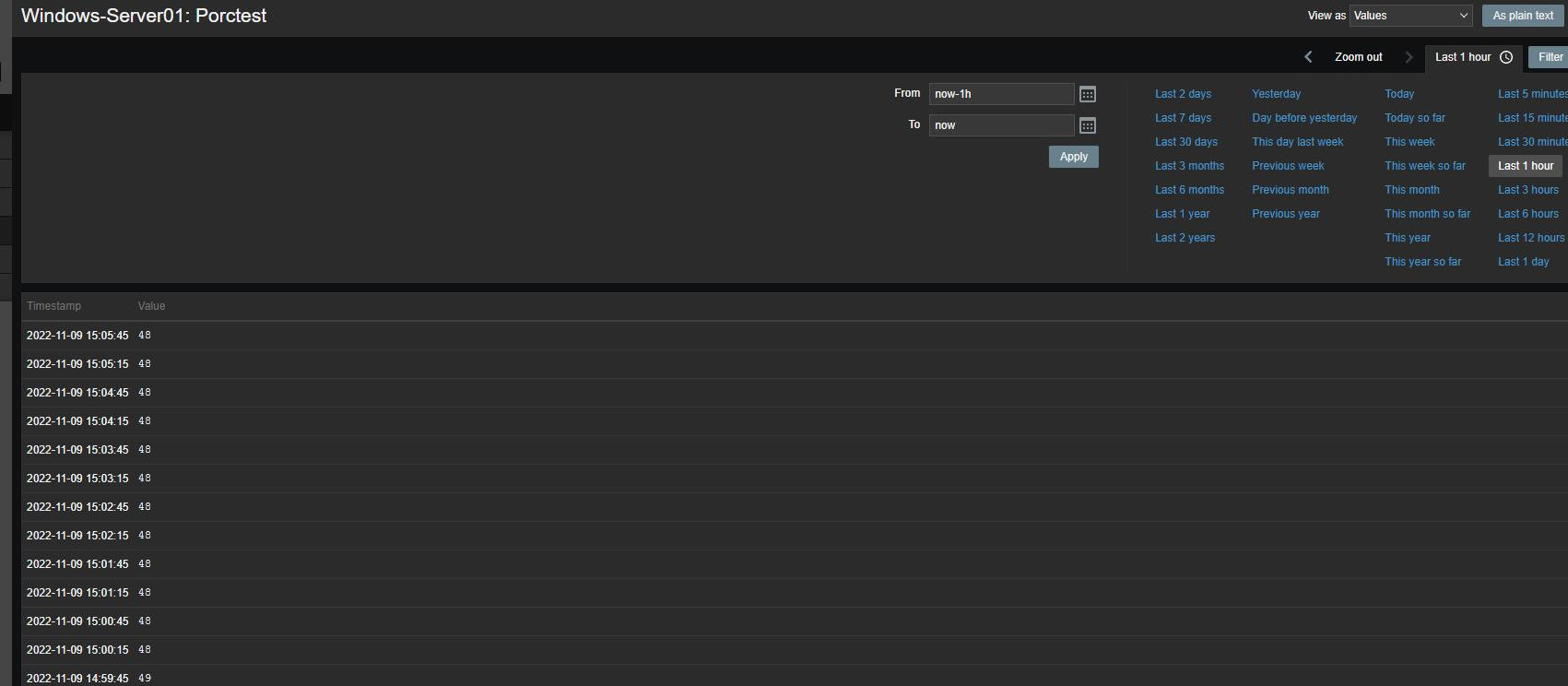The image size is (1568, 686).
Task: Click the highlighted Last 1 hour preset
Action: click(1526, 166)
